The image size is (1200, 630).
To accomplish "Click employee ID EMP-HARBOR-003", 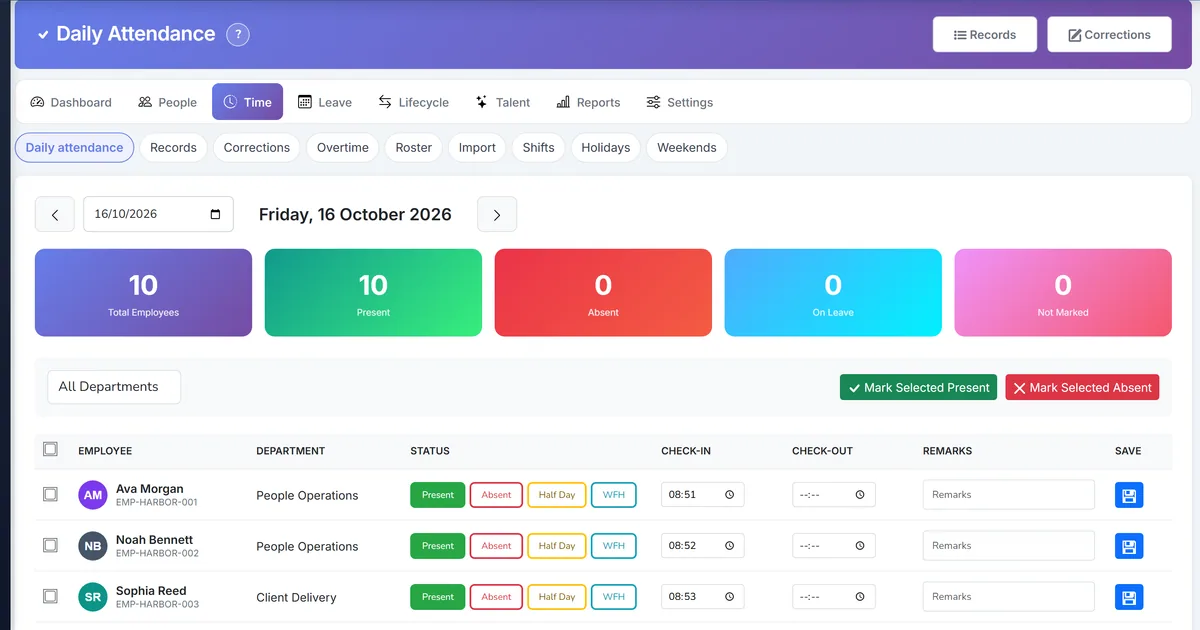I will tap(157, 605).
